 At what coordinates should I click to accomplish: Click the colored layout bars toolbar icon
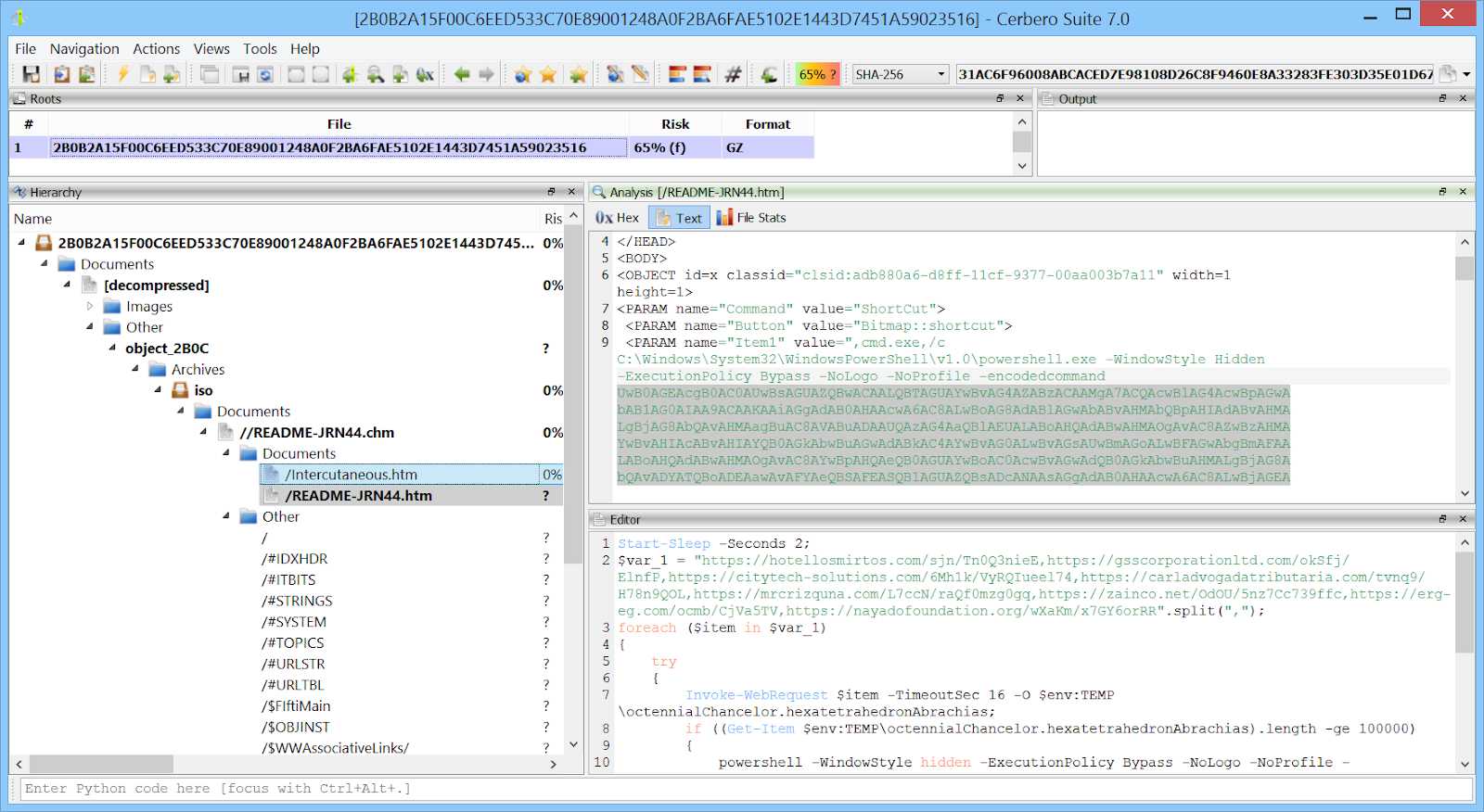click(x=677, y=74)
